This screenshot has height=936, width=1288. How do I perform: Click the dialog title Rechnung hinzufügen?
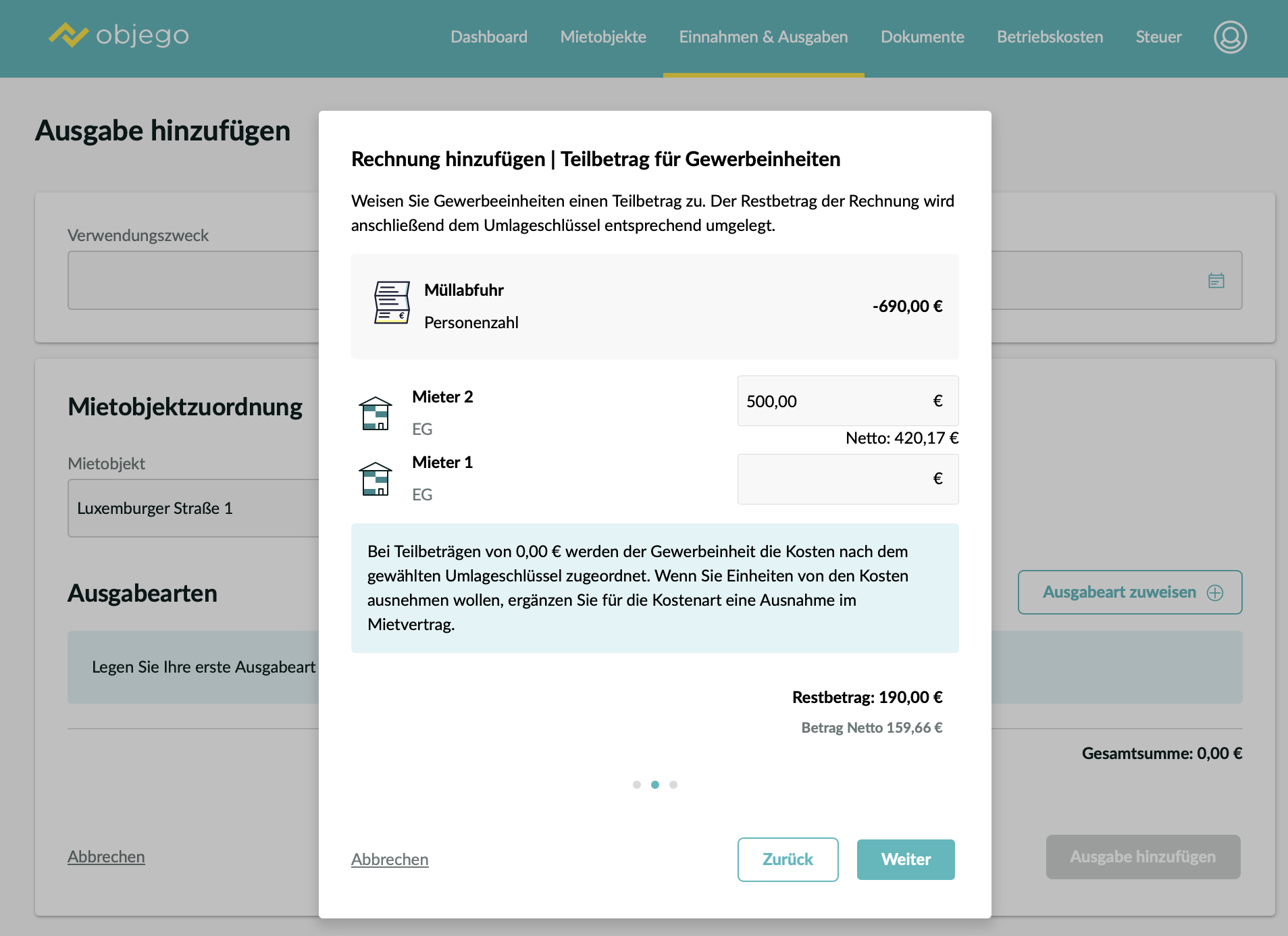point(596,159)
